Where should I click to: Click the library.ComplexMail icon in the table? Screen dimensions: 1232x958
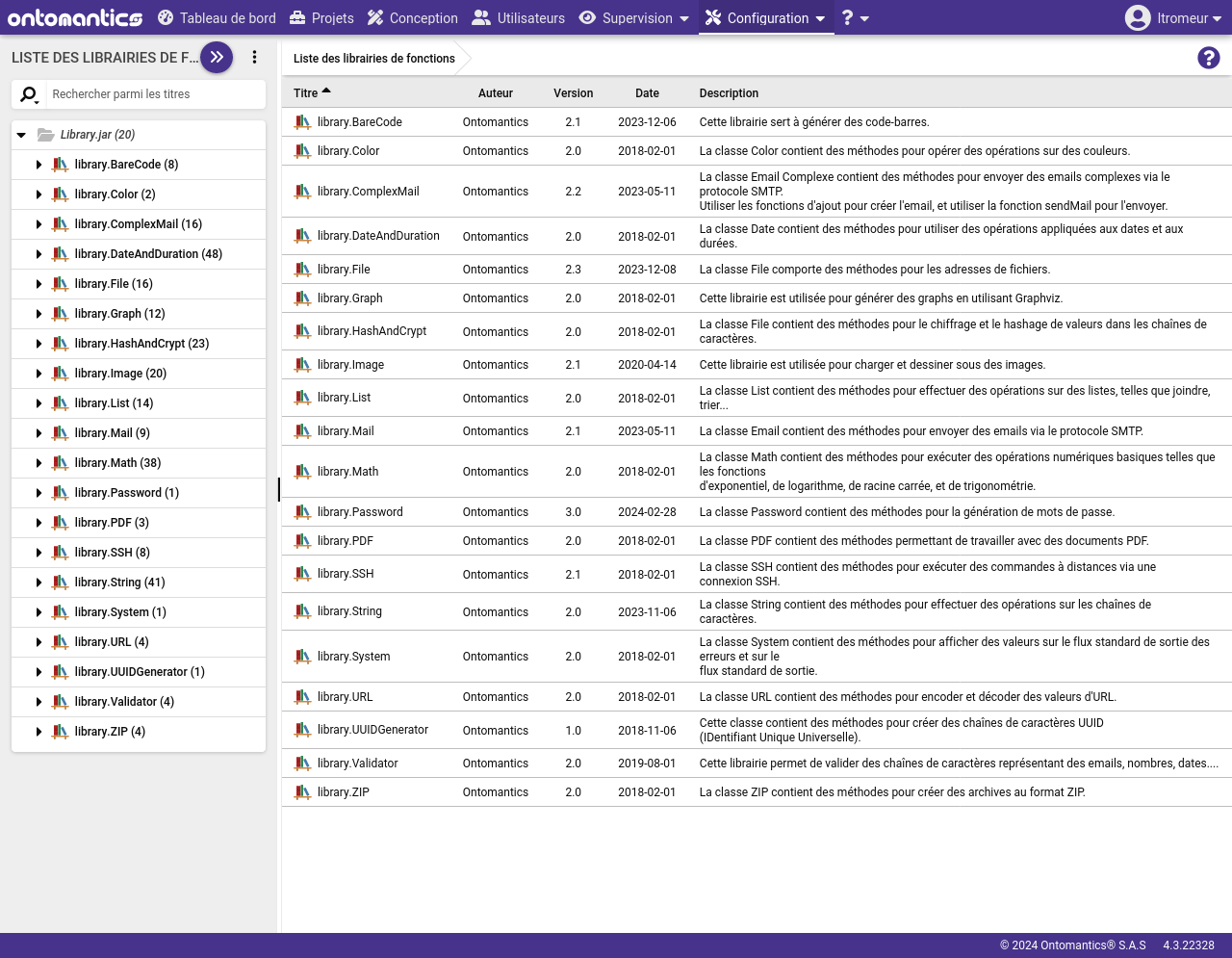tap(303, 192)
